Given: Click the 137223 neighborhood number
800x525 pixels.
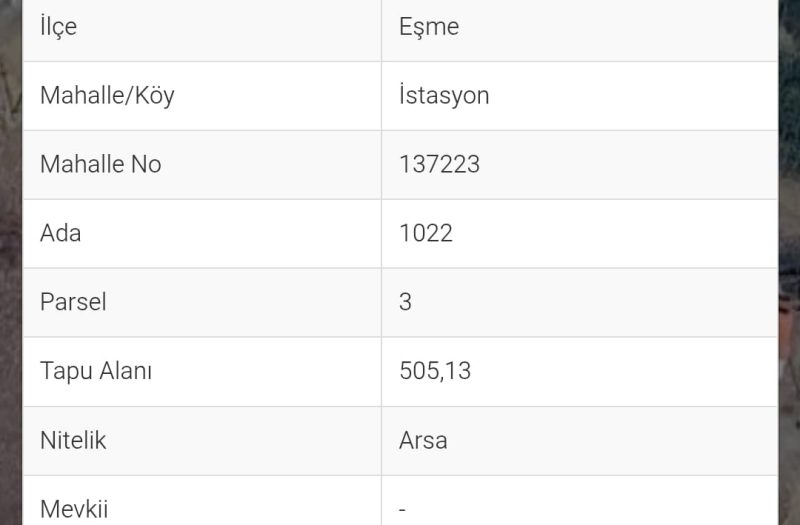Looking at the screenshot, I should 439,164.
